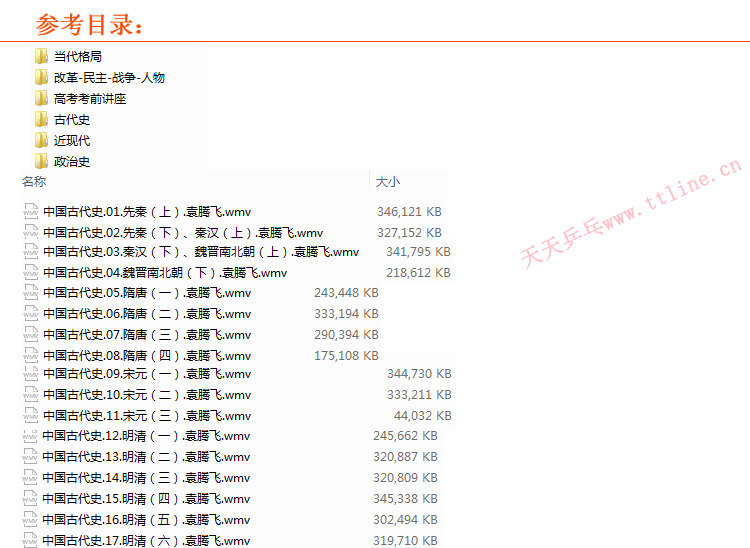
Task: Open the 改革-民主-战争-人物 folder icon
Action: point(41,77)
